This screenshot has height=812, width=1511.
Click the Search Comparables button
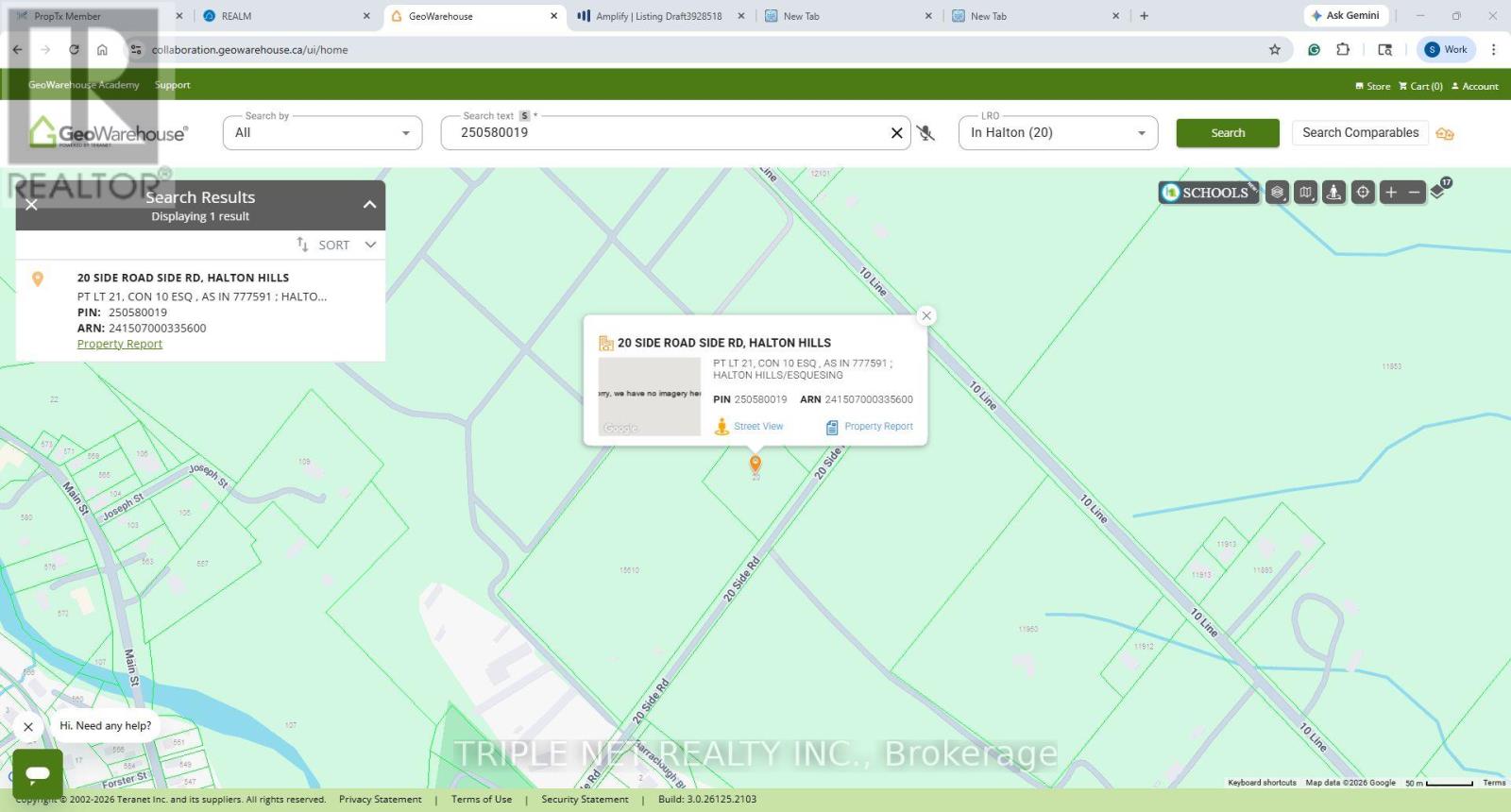(1361, 133)
